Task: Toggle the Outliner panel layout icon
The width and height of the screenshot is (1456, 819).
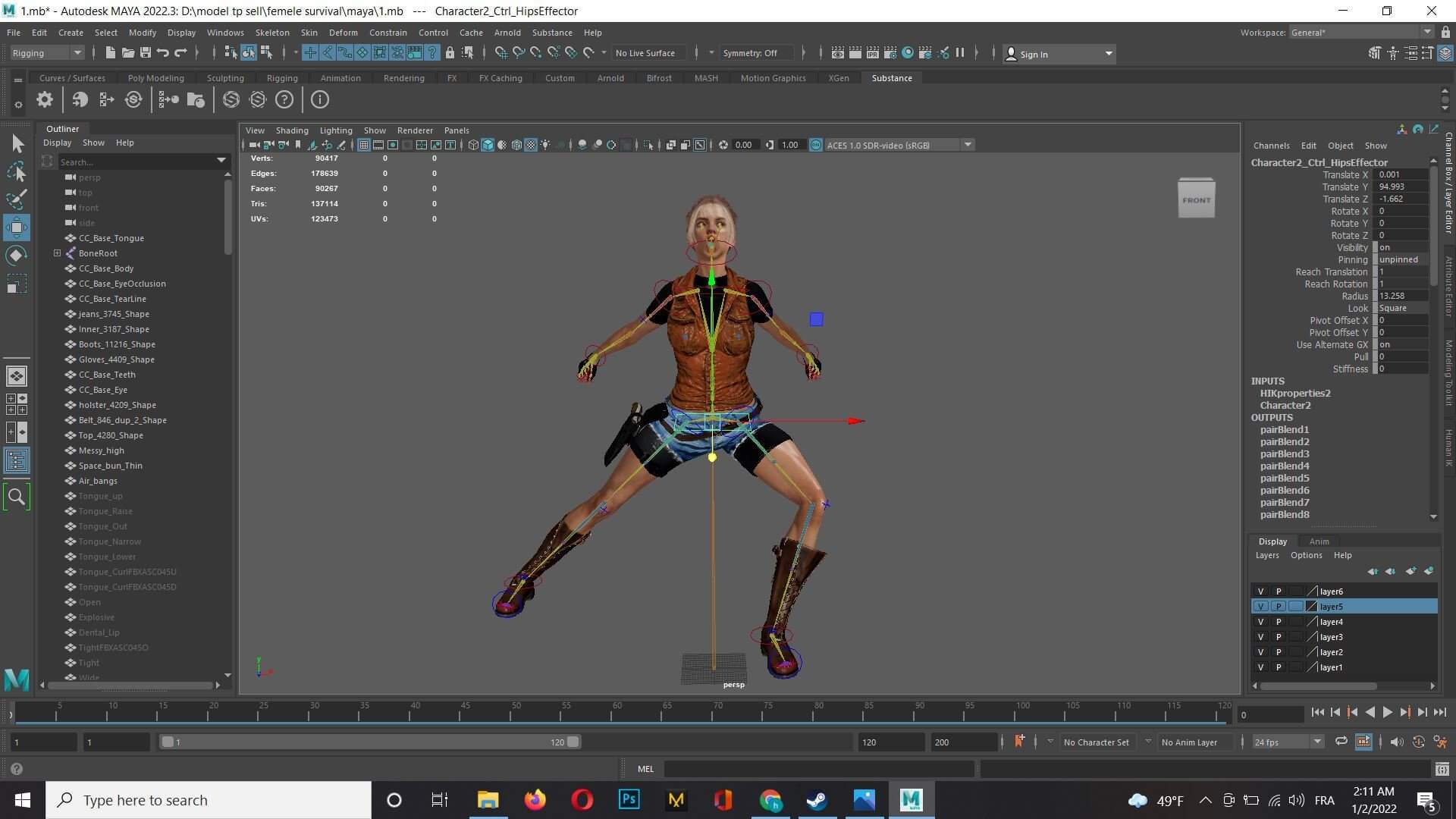Action: pos(17,460)
